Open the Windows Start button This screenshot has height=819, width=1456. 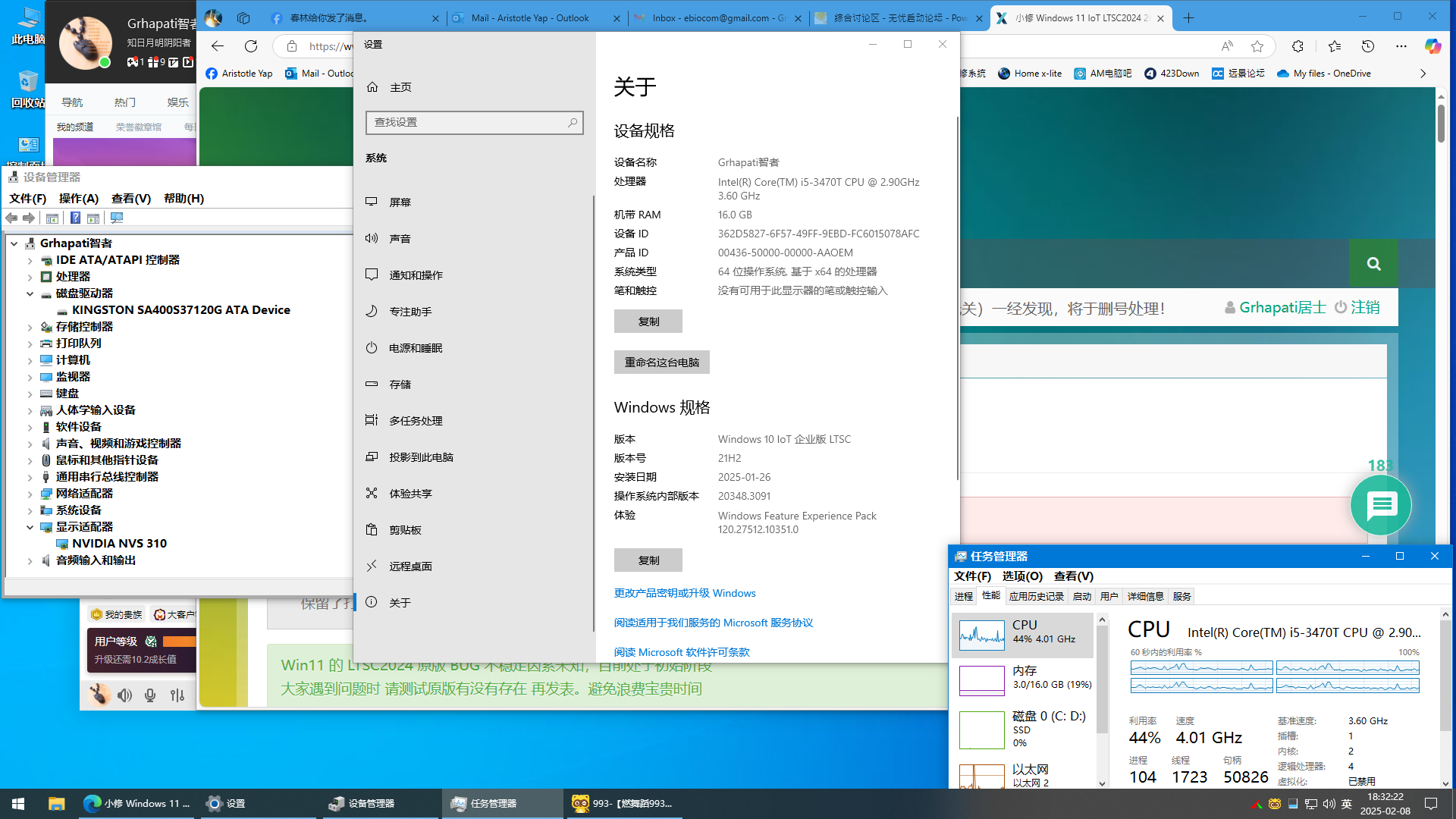[x=18, y=803]
